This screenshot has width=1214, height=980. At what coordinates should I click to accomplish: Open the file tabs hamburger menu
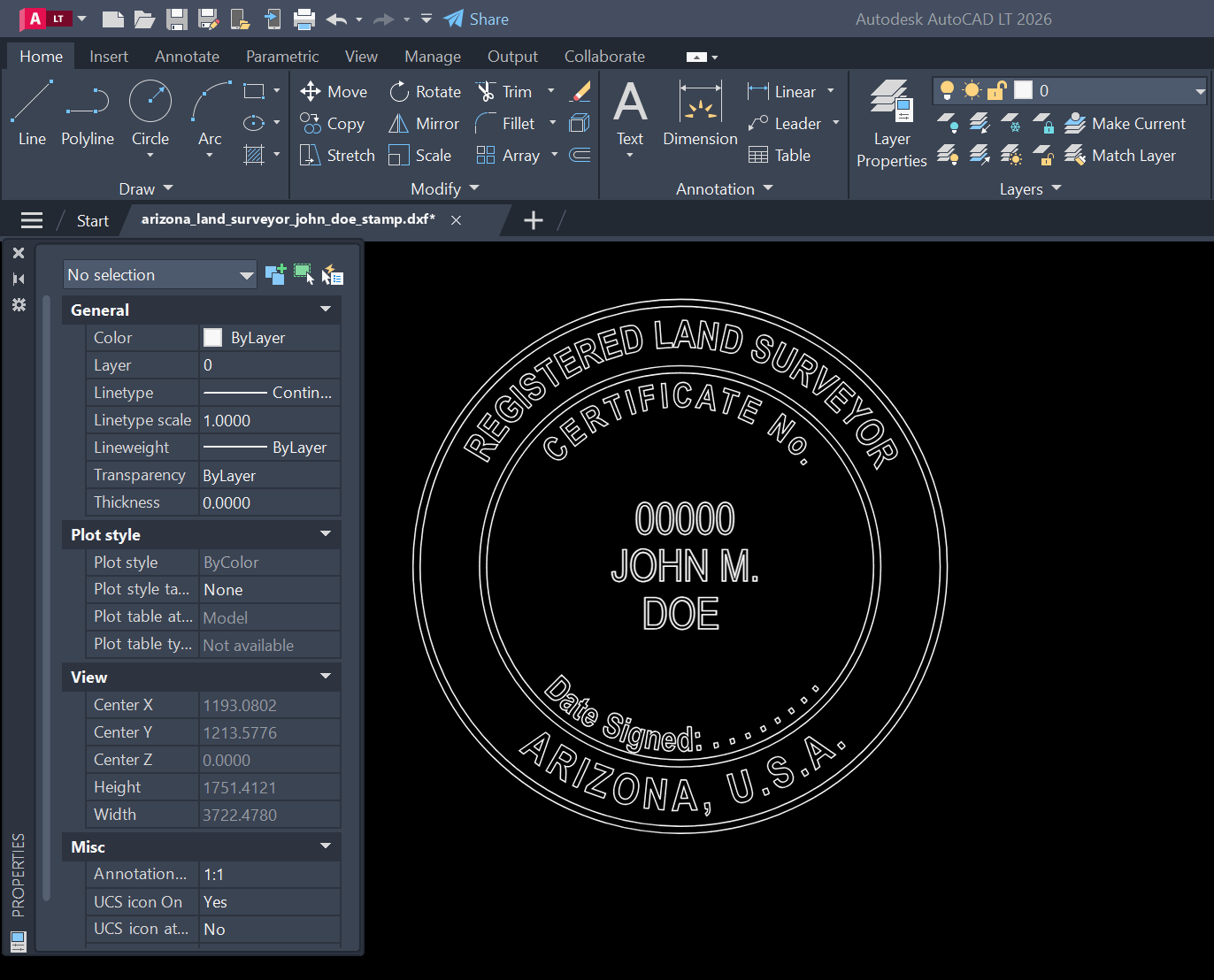coord(32,220)
